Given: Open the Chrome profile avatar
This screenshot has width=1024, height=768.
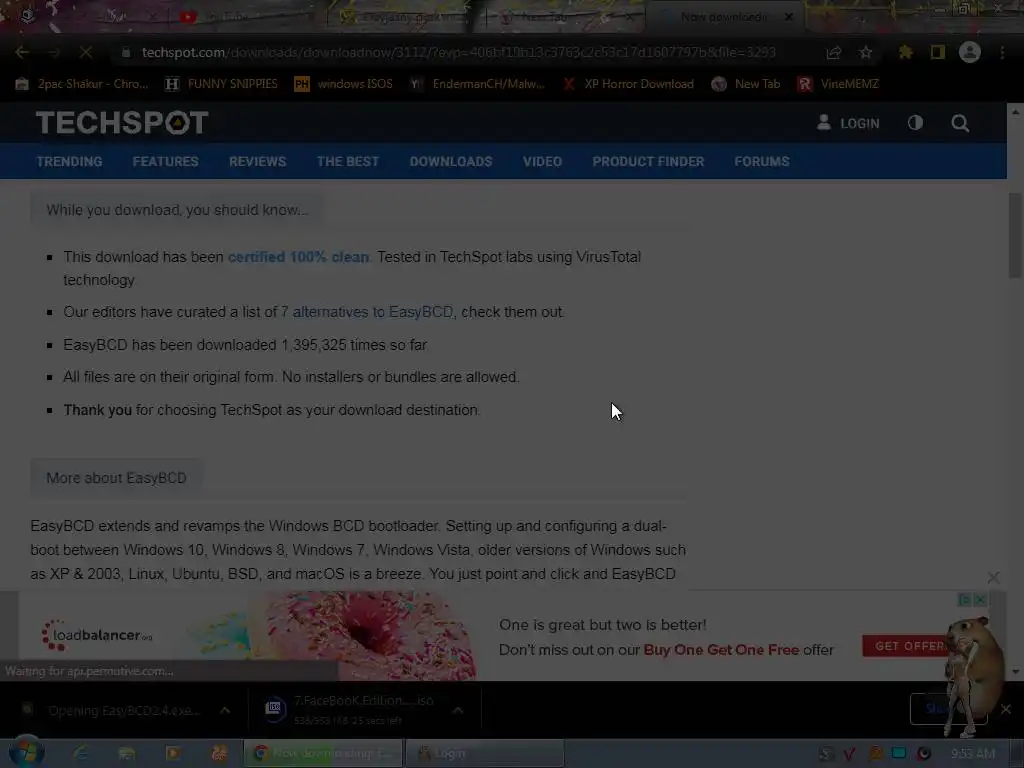Looking at the screenshot, I should (970, 52).
